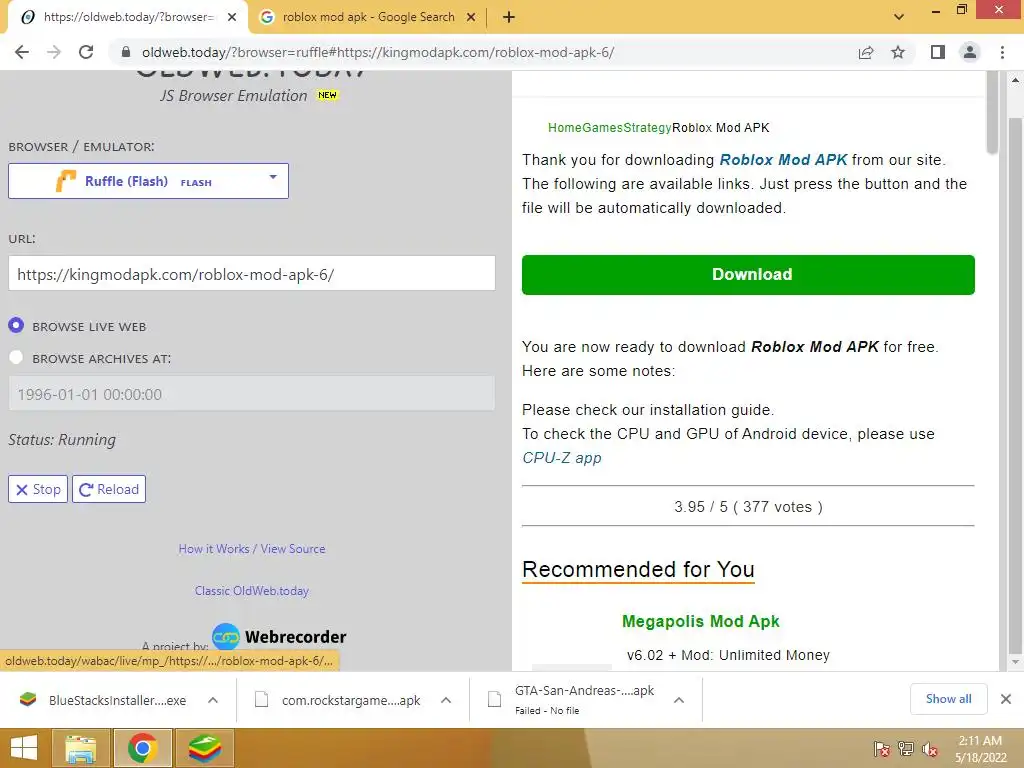This screenshot has height=768, width=1024.
Task: Click the outer page scroll up arrow
Action: 1016,80
